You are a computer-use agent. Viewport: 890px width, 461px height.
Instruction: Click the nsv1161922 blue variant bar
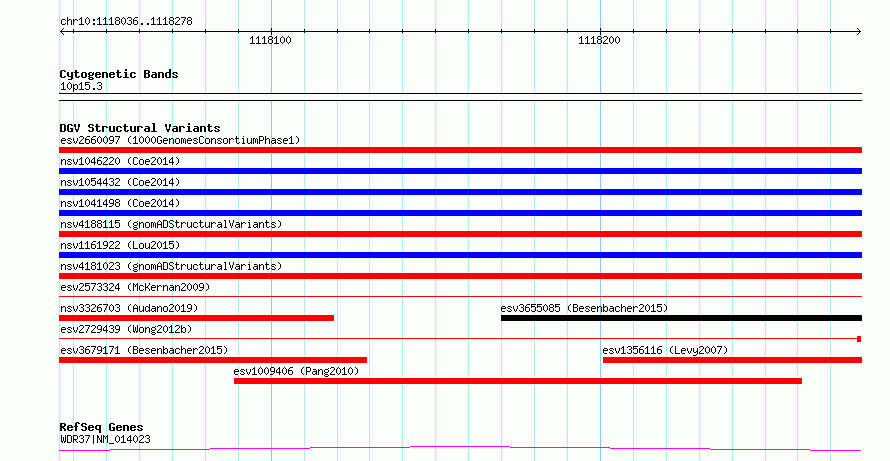(460, 255)
